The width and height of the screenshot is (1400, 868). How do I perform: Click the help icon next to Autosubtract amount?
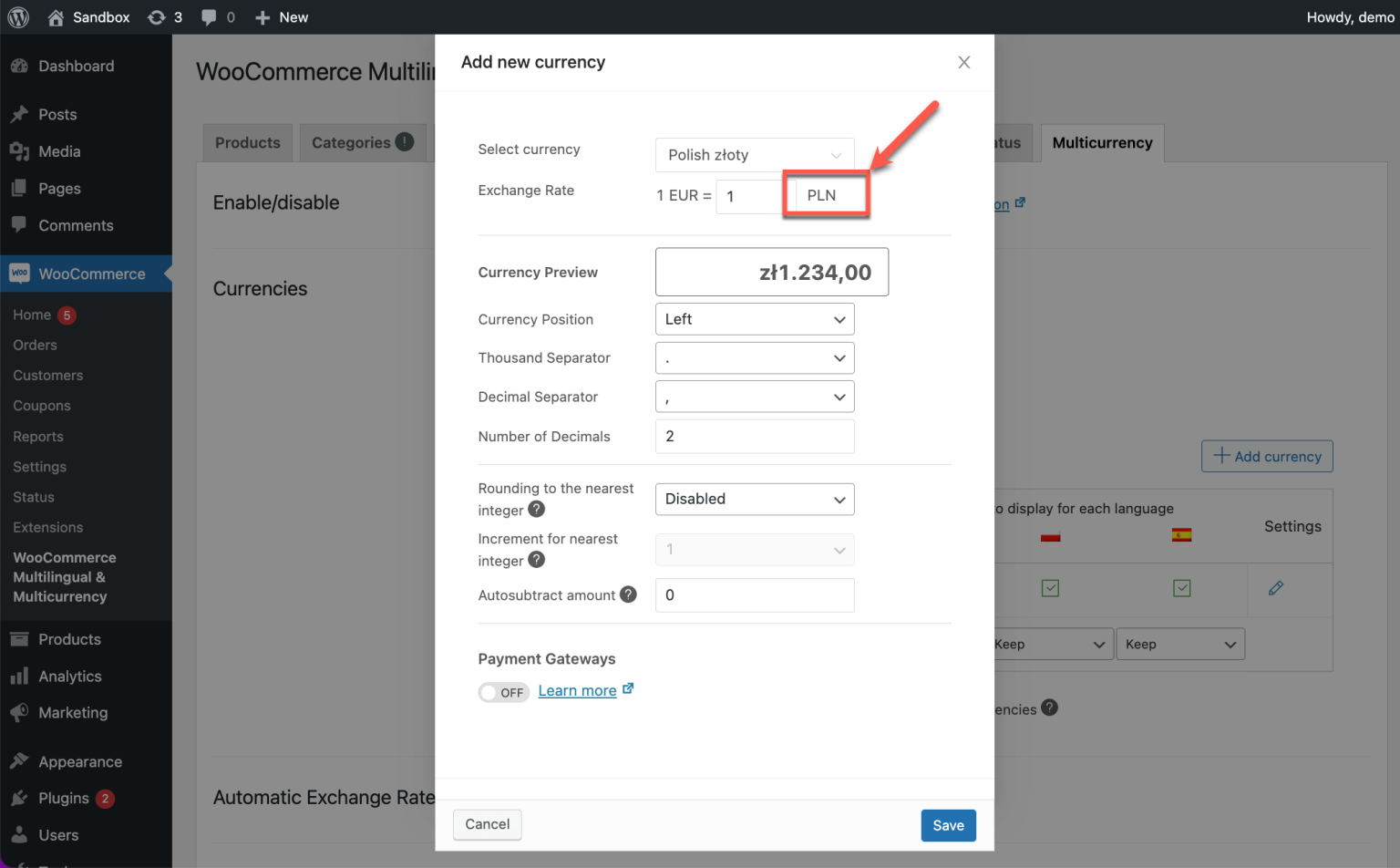pos(628,594)
